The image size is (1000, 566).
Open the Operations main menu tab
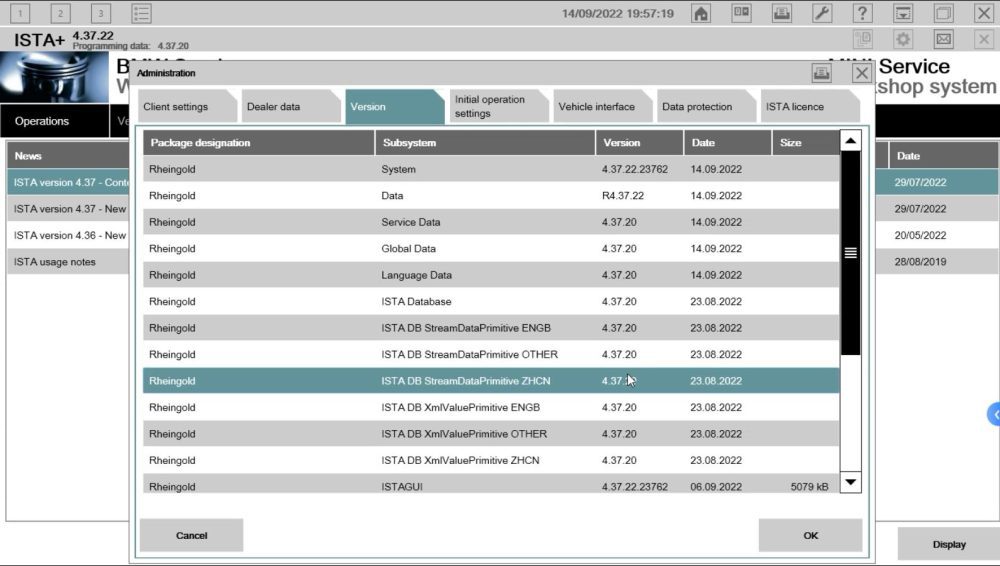pos(54,121)
